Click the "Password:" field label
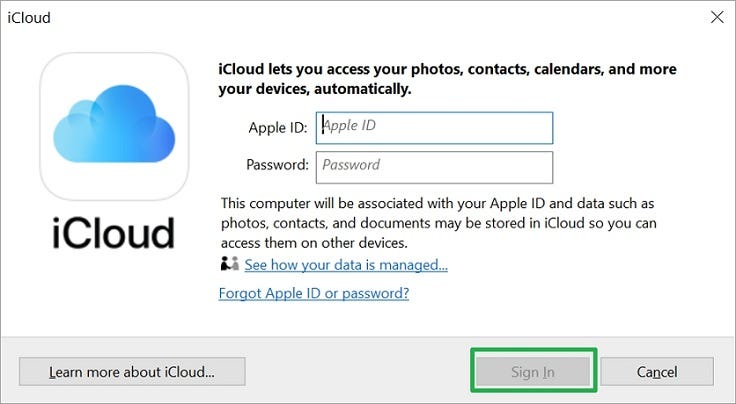736x404 pixels. pyautogui.click(x=276, y=165)
